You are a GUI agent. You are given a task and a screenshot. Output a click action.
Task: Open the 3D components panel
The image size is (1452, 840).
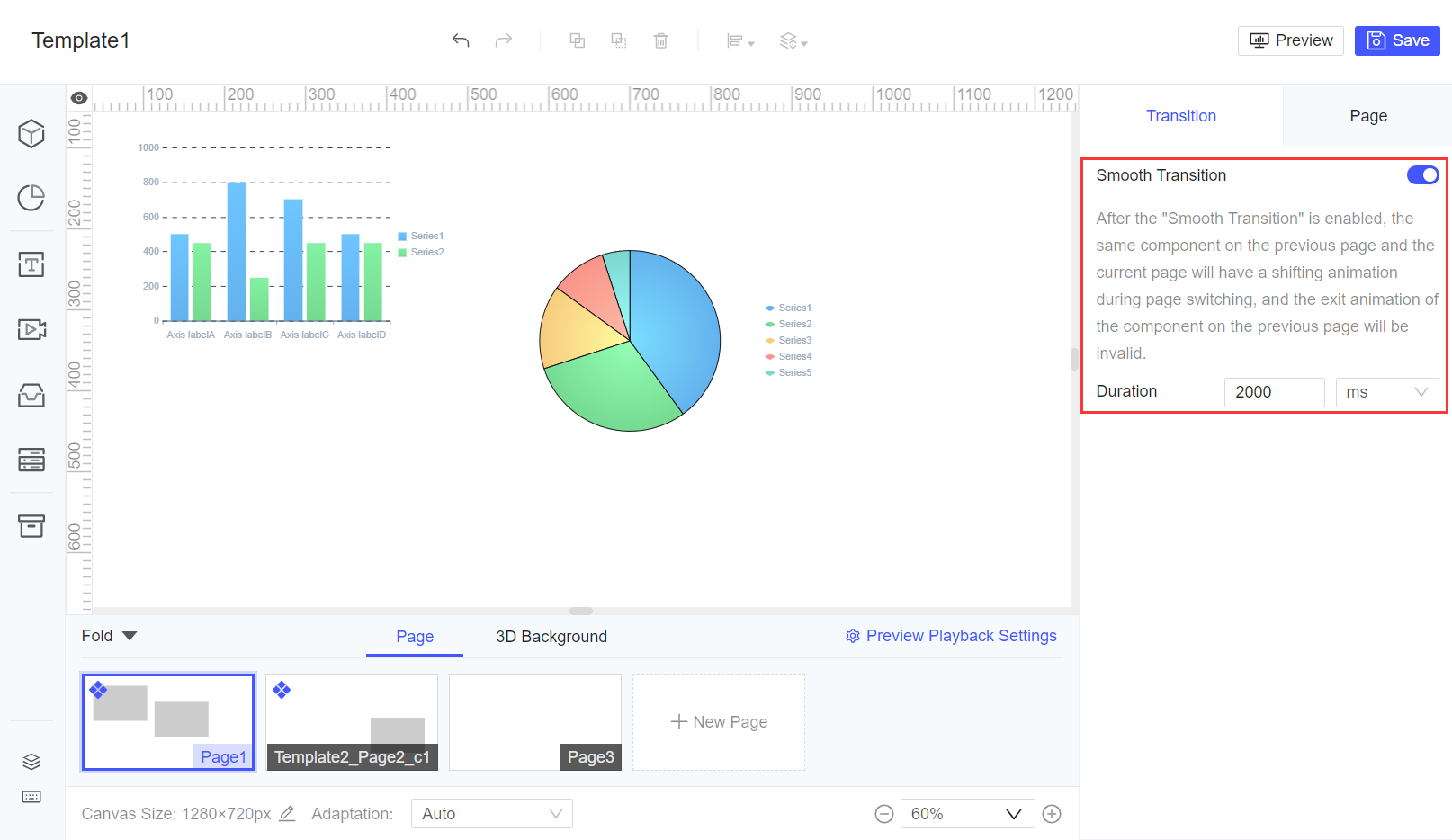[x=31, y=133]
